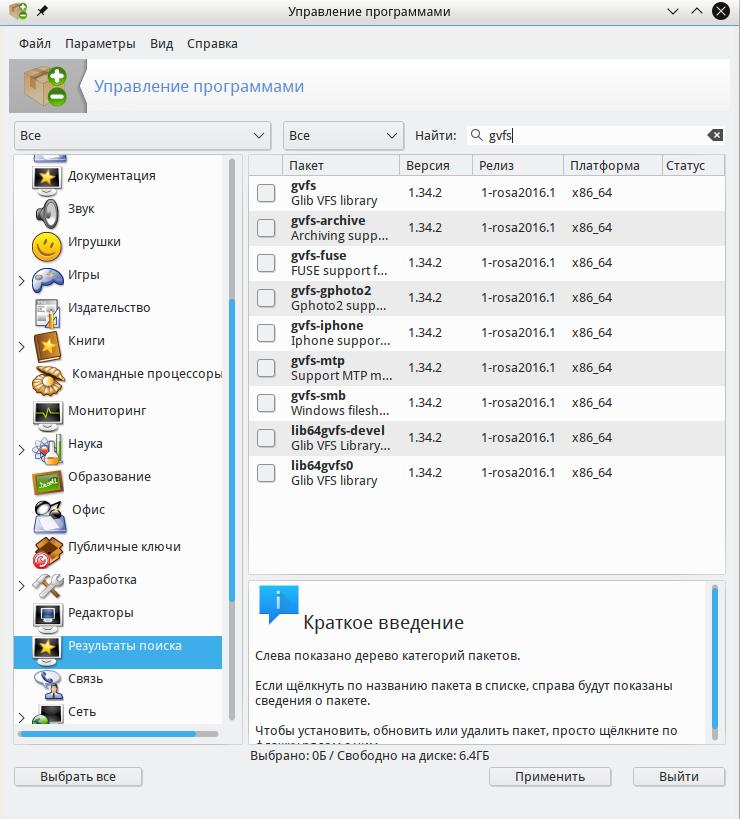The width and height of the screenshot is (740, 819).
Task: Select the gvfs-gphoto2 checkbox
Action: click(266, 298)
